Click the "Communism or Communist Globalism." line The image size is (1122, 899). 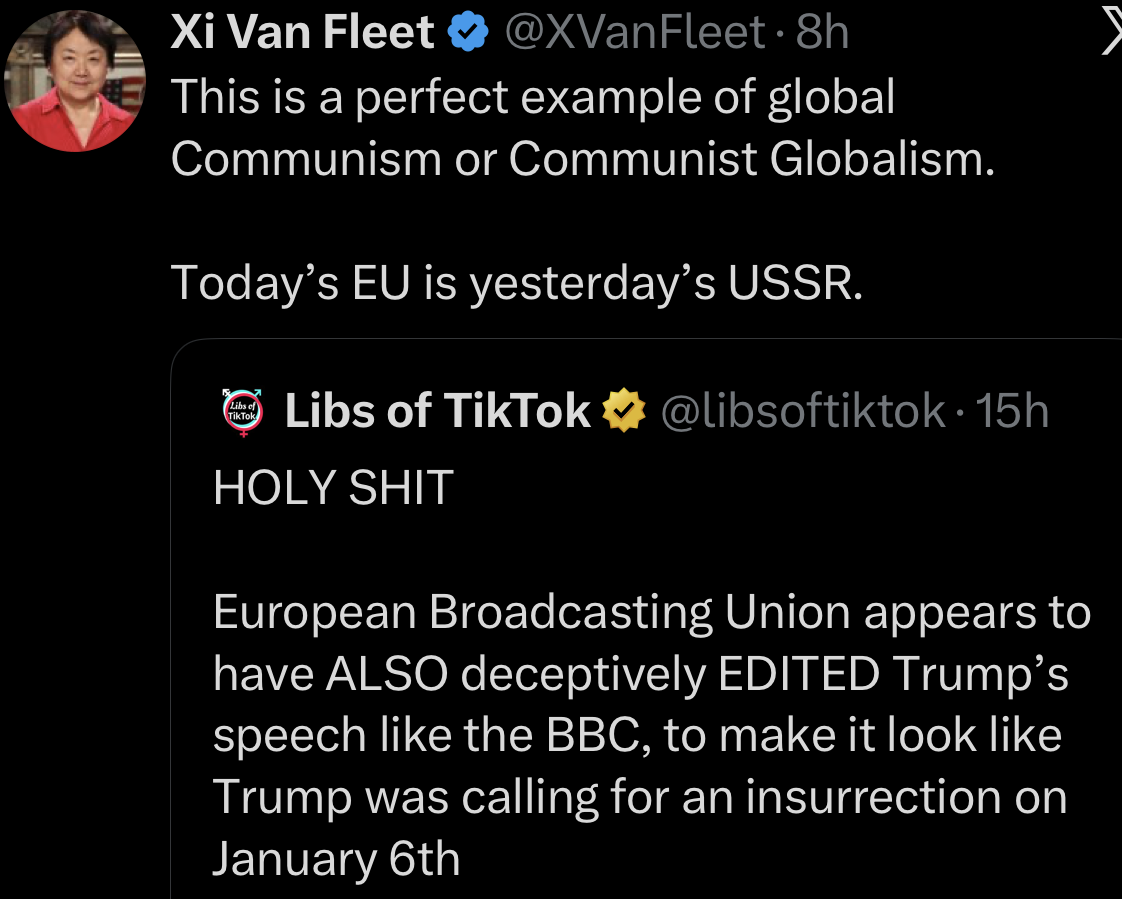point(583,159)
